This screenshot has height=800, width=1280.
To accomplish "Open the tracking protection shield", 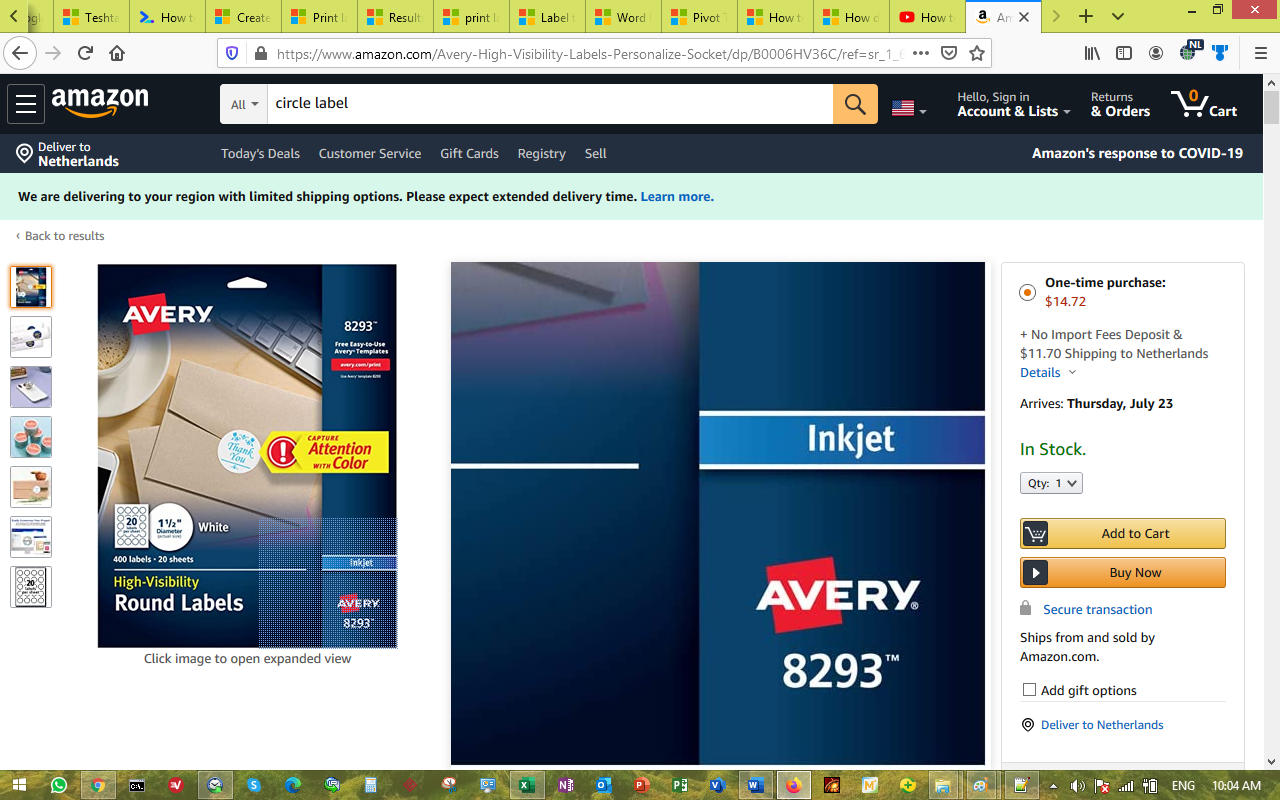I will (x=232, y=53).
